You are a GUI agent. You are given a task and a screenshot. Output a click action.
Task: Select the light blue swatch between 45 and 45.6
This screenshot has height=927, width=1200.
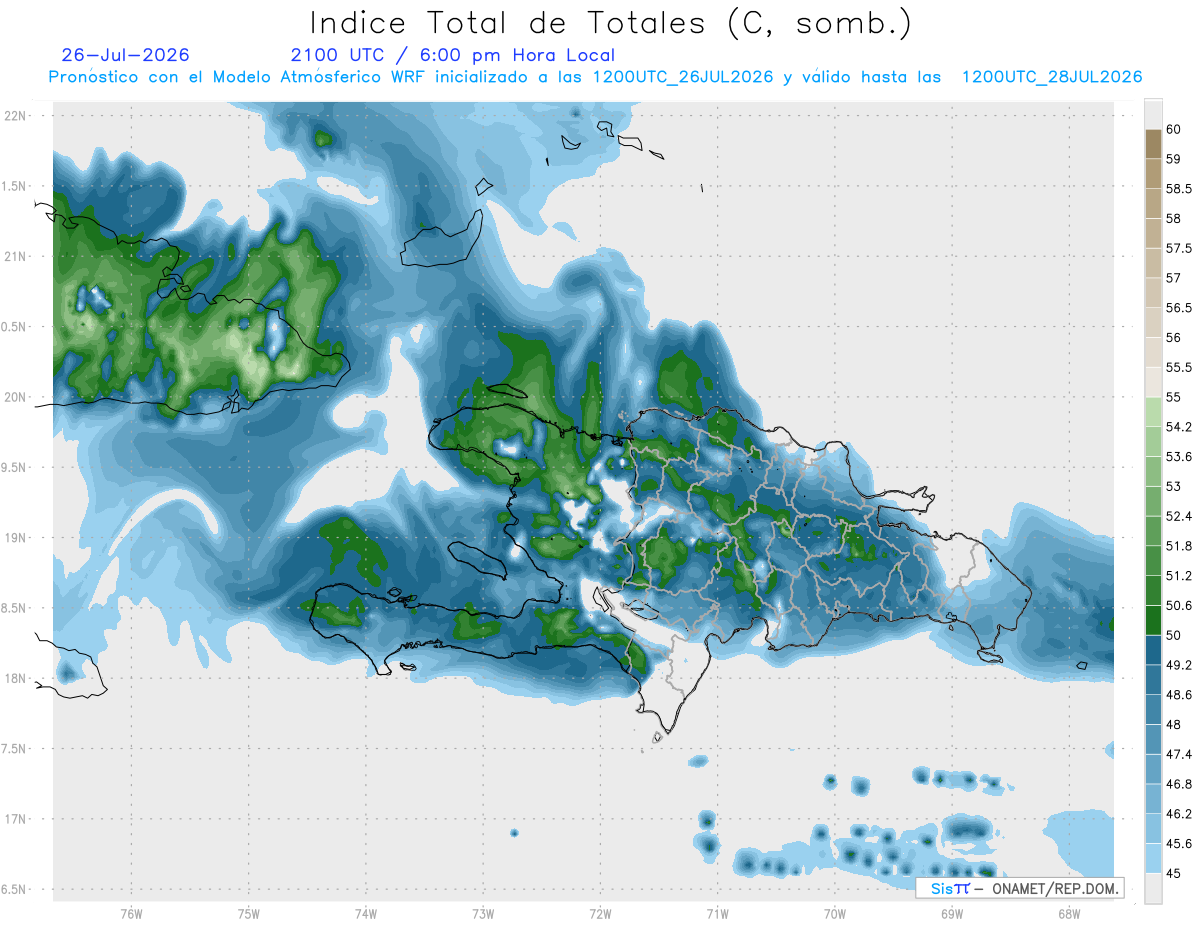point(1153,858)
